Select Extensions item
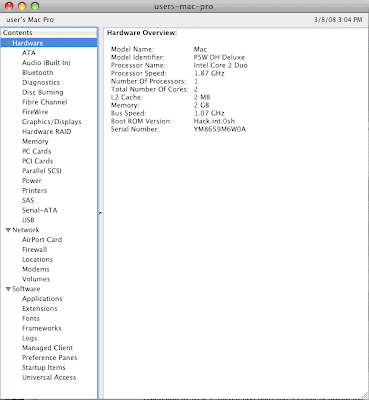 coord(39,309)
